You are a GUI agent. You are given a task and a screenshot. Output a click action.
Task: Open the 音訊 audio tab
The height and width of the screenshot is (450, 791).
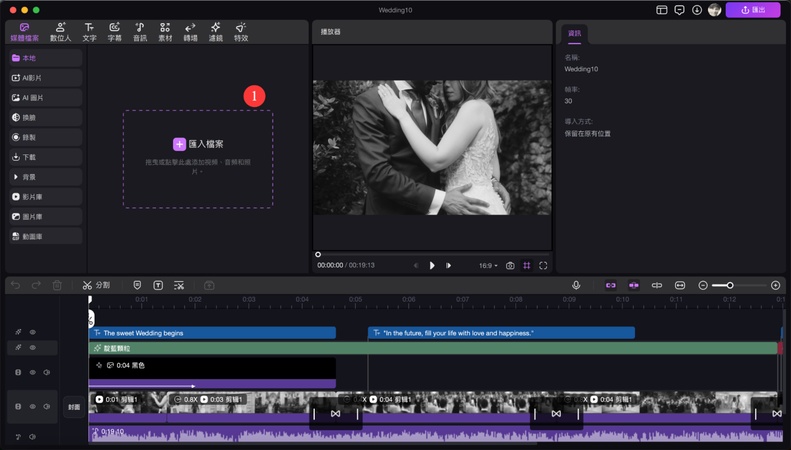140,31
